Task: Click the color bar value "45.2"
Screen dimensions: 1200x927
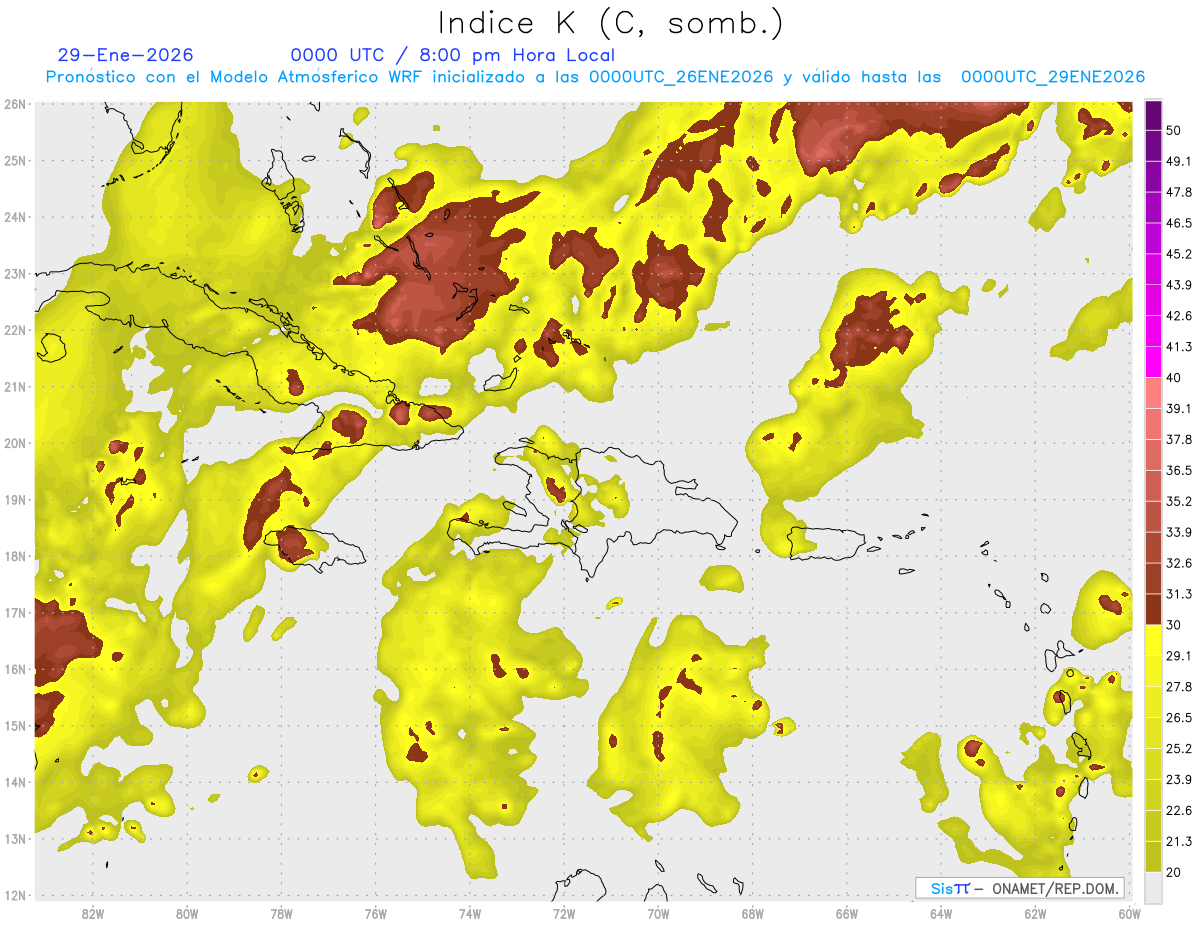Action: [x=1180, y=254]
